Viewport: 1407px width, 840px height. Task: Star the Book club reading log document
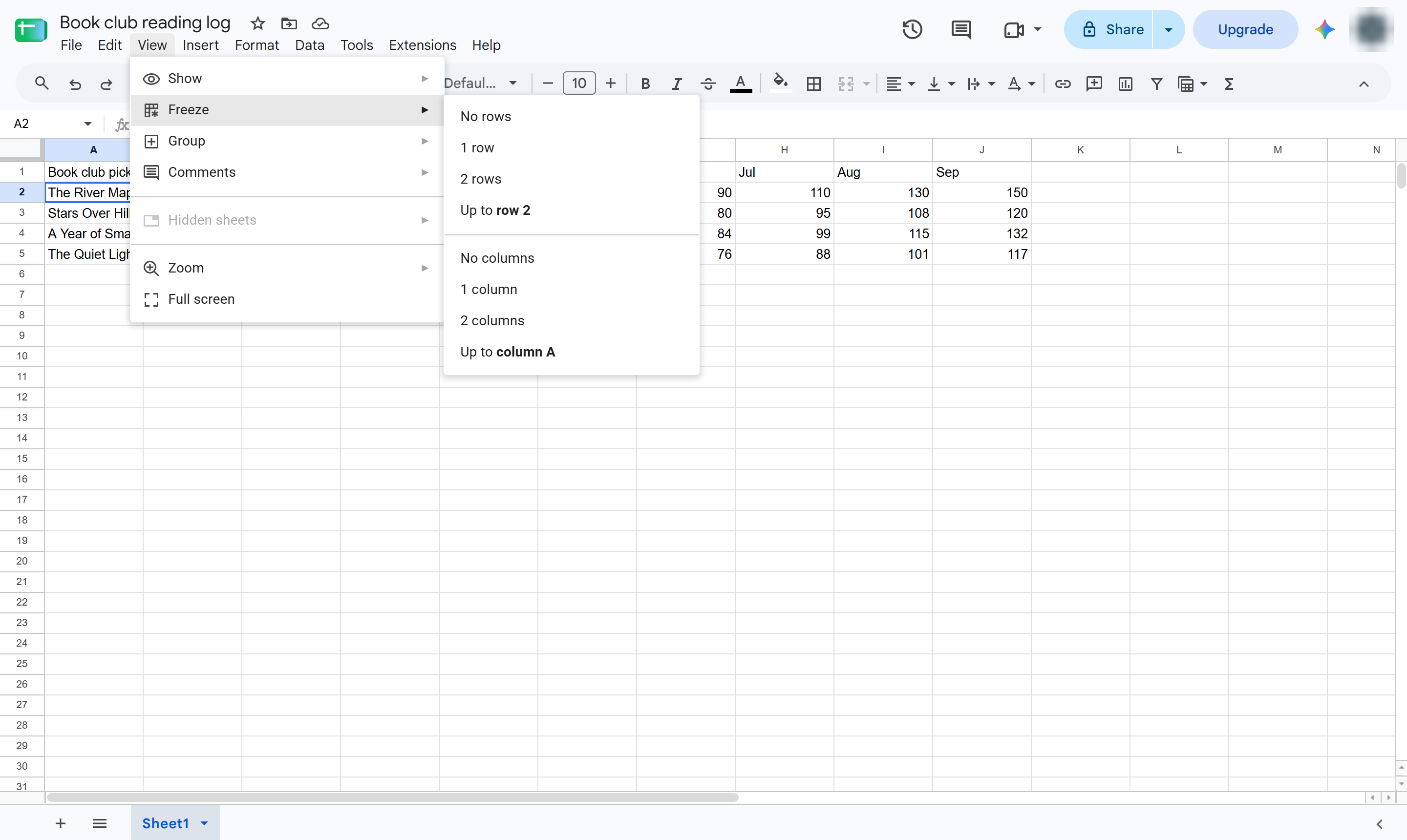[257, 23]
